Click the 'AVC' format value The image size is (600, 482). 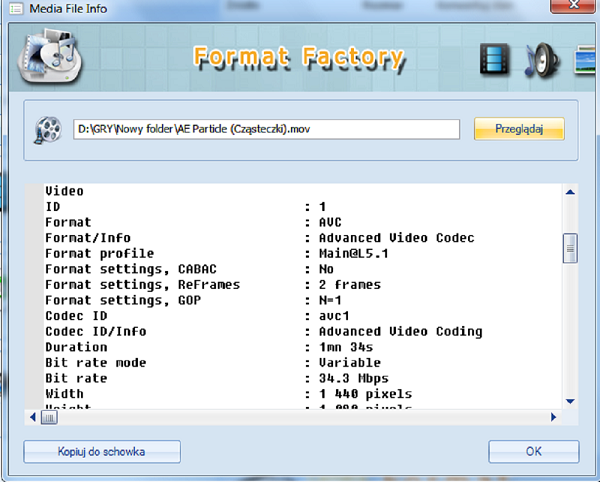[330, 222]
